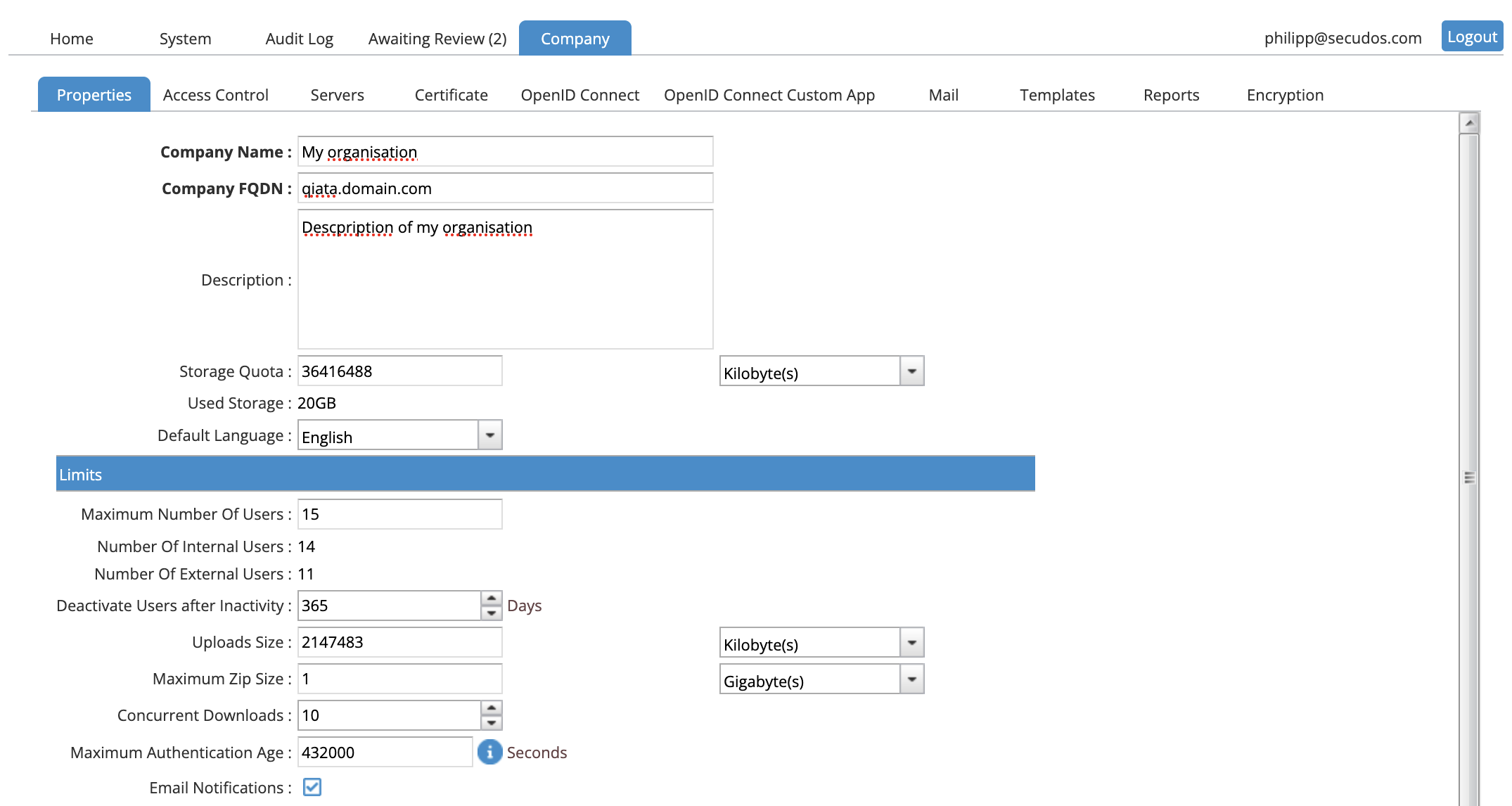Change the Maximum Zip Size unit dropdown
The image size is (1512, 806).
pos(911,679)
